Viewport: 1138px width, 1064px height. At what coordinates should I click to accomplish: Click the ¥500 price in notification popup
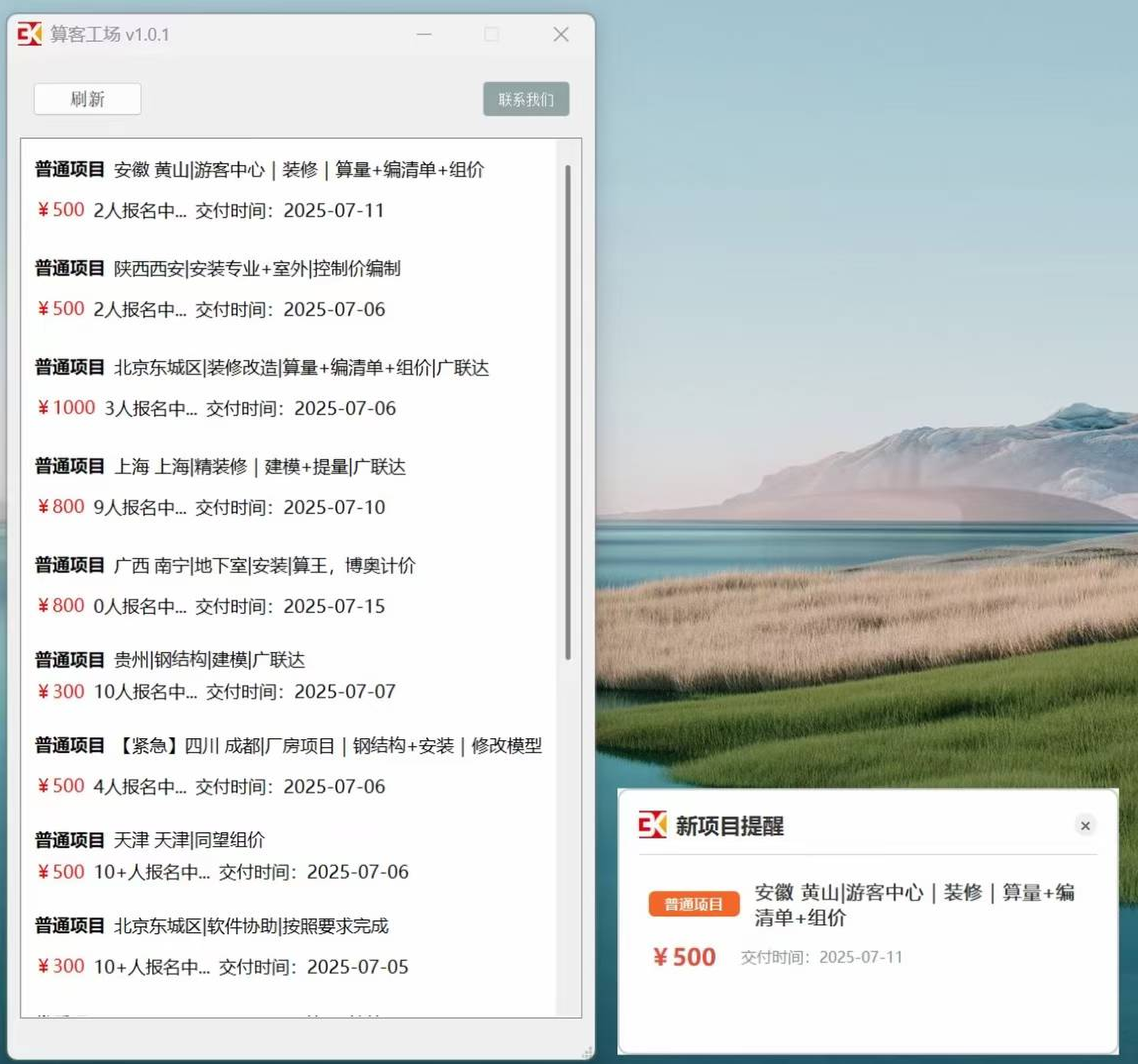click(x=684, y=957)
